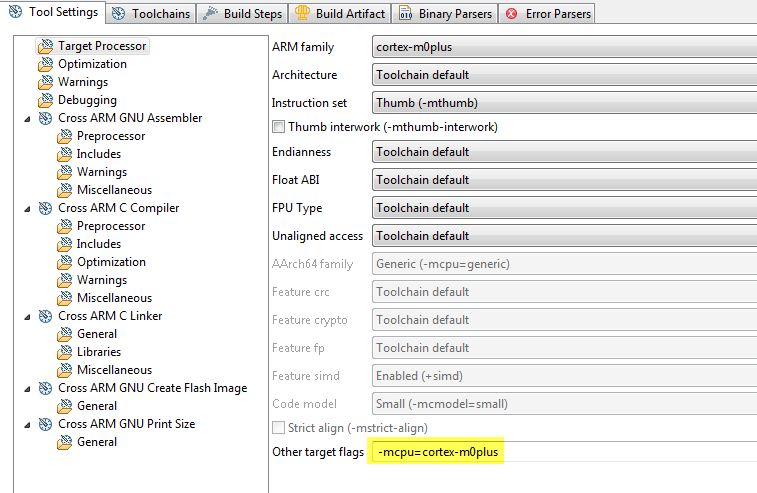Open the Tool Settings tab

54,12
